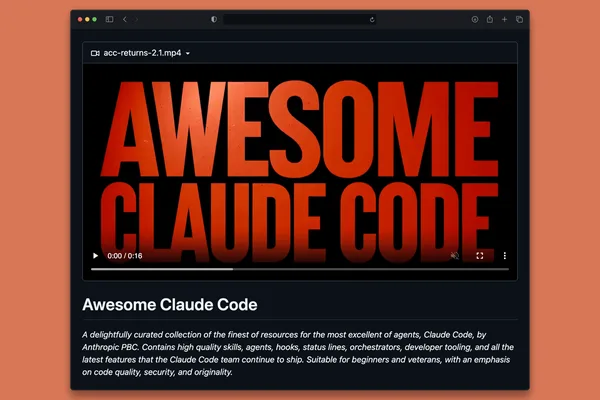The width and height of the screenshot is (600, 400).
Task: Minimize the browser window
Action: pos(87,19)
